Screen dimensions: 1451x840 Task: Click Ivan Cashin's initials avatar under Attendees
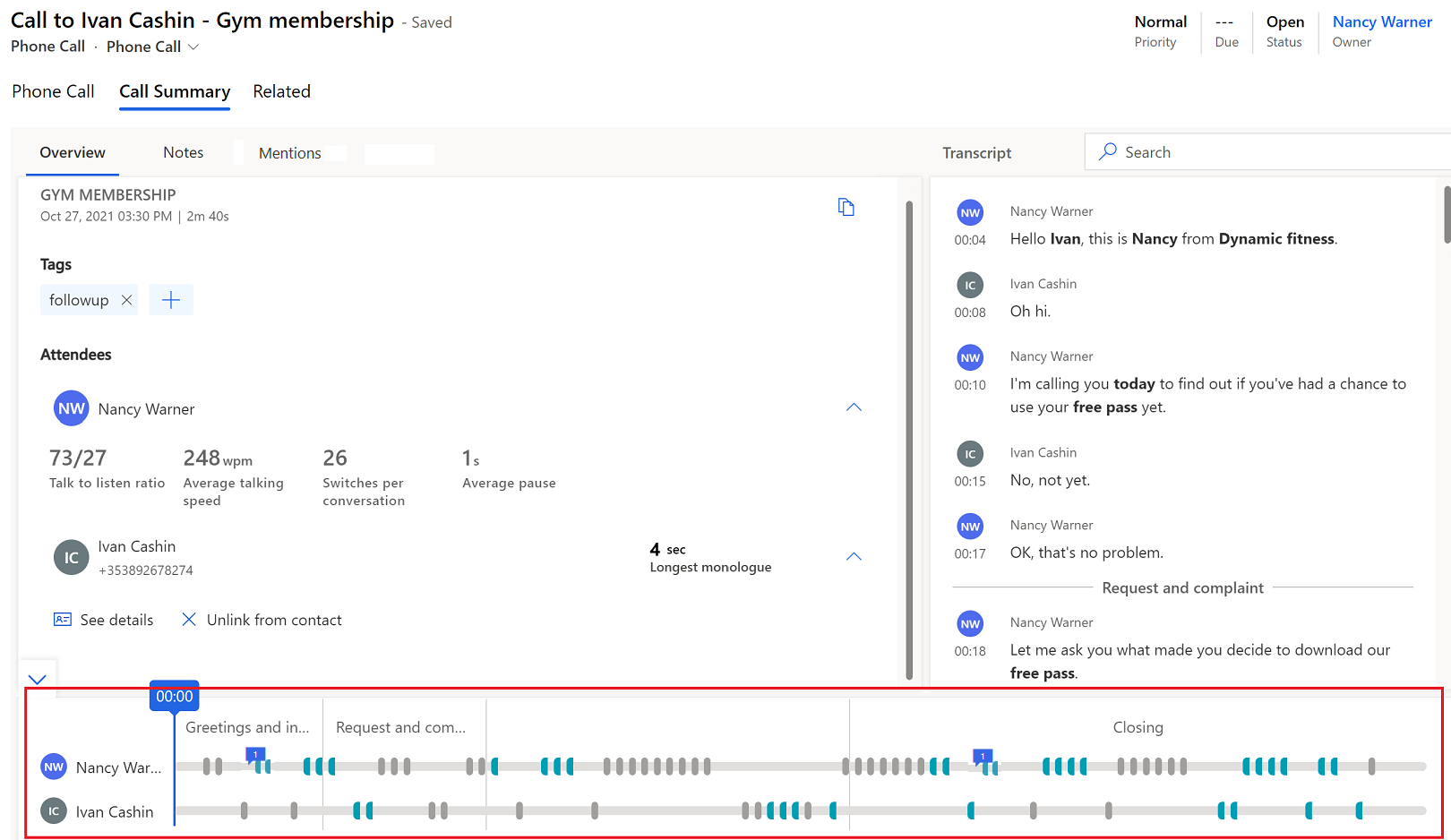pyautogui.click(x=71, y=557)
